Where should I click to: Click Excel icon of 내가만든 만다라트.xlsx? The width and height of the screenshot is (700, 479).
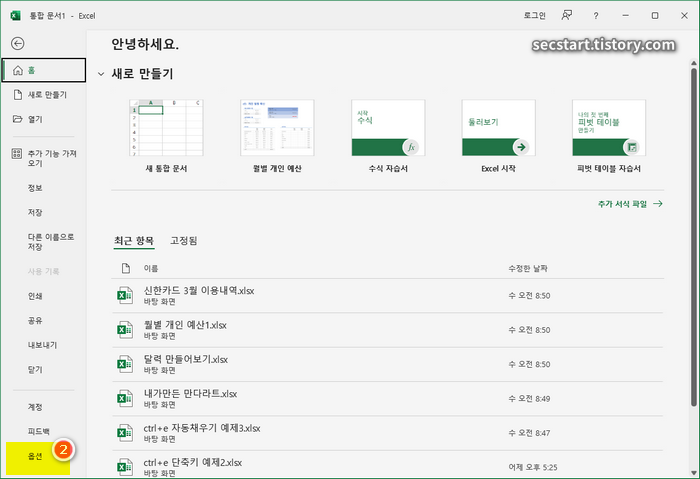[x=125, y=399]
